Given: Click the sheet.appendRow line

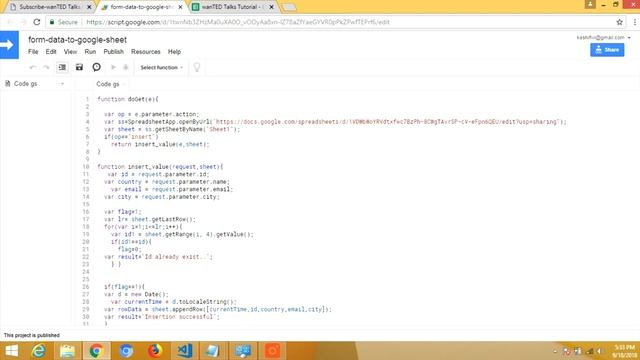Looking at the screenshot, I should coord(218,309).
